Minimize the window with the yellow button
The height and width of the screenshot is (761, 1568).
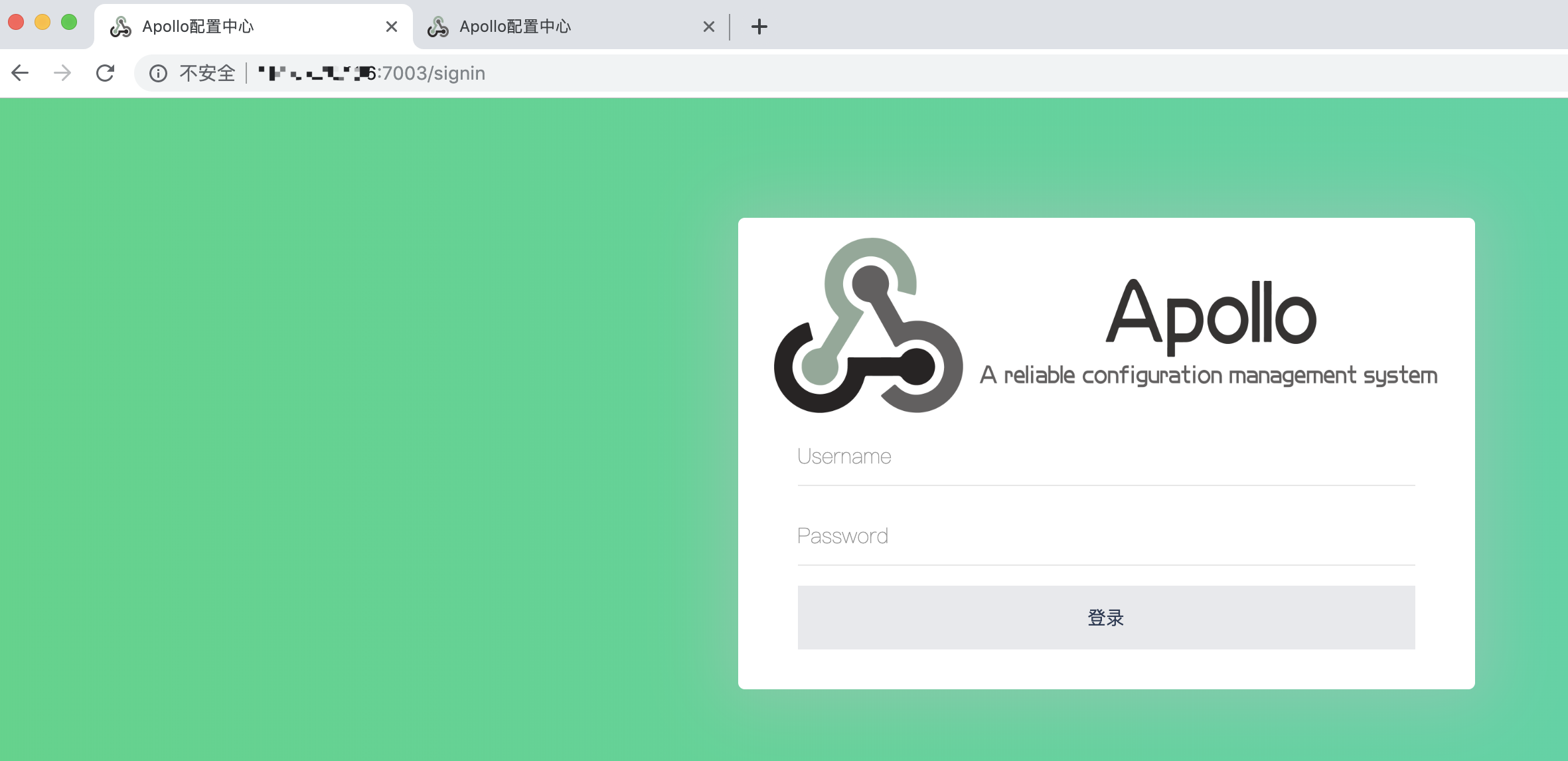(42, 22)
